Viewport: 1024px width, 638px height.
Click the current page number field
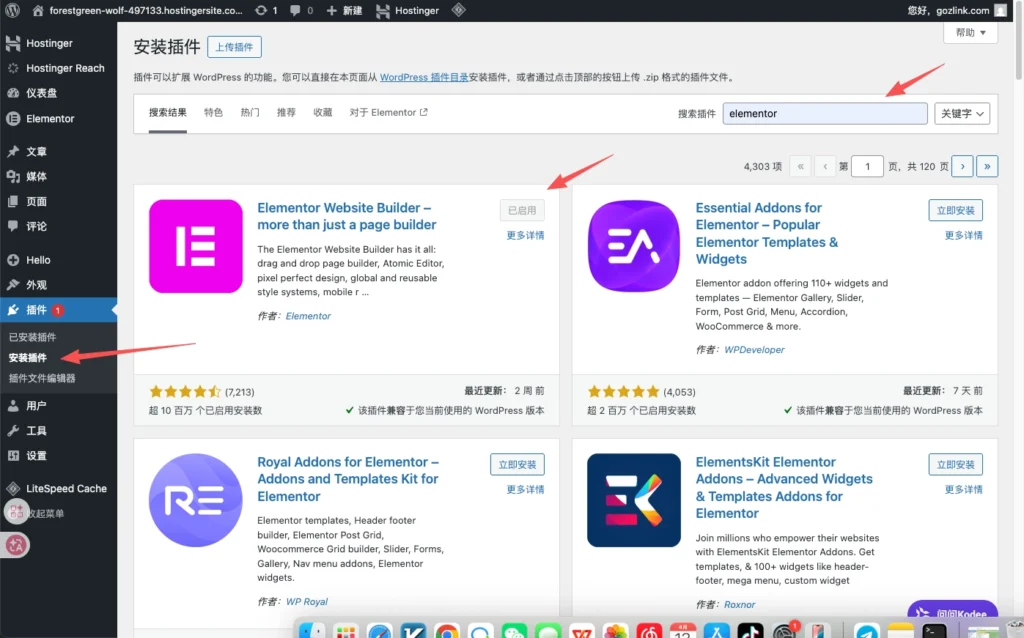pyautogui.click(x=867, y=167)
